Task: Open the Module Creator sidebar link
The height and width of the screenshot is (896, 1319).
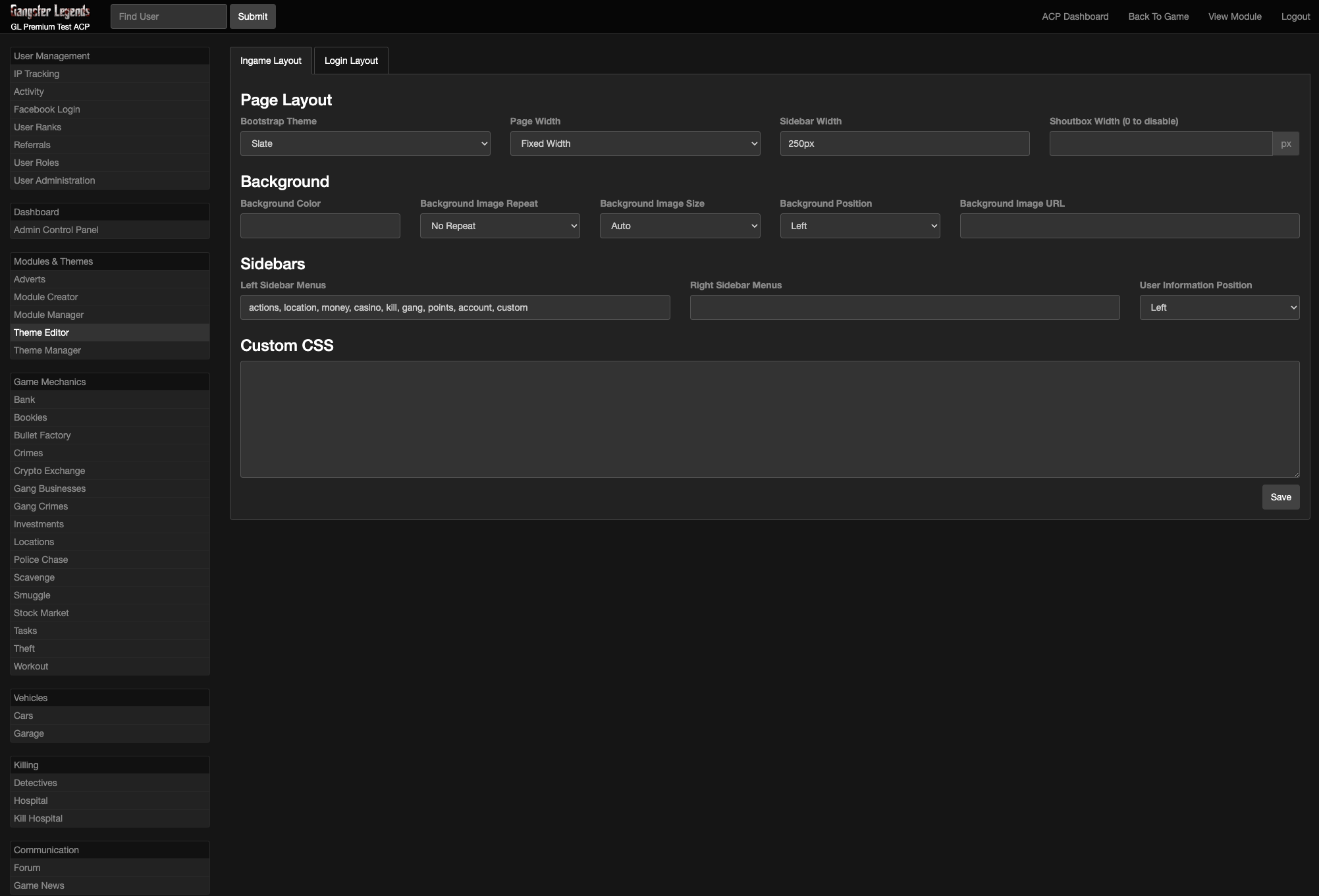Action: pyautogui.click(x=46, y=297)
